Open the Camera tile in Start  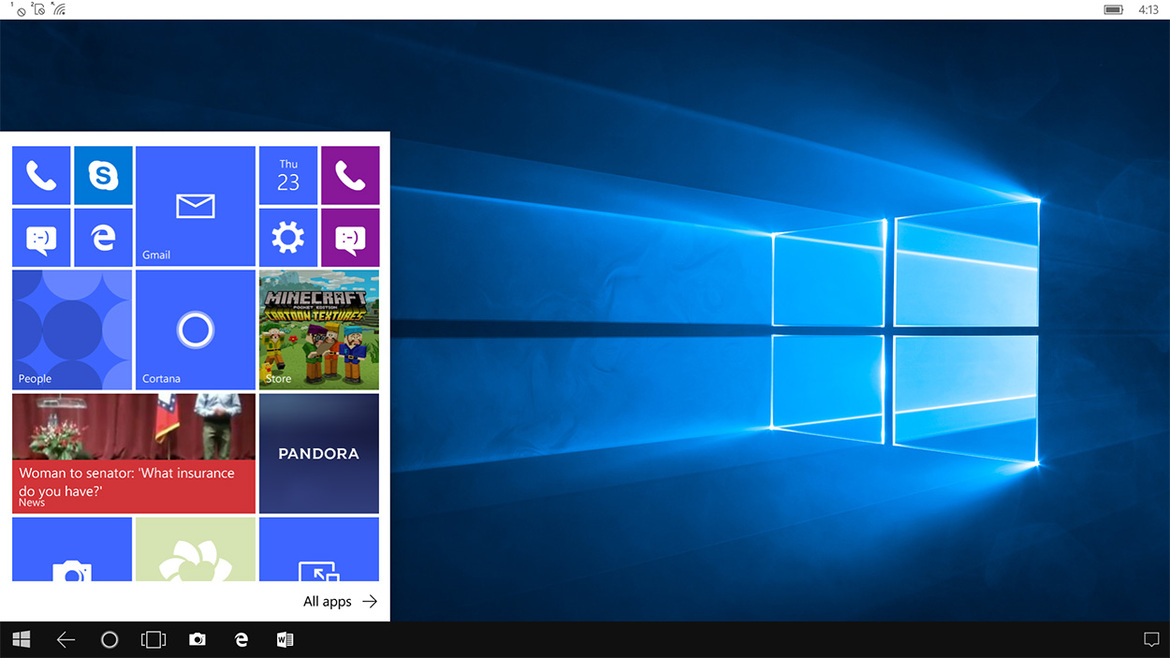(x=72, y=549)
